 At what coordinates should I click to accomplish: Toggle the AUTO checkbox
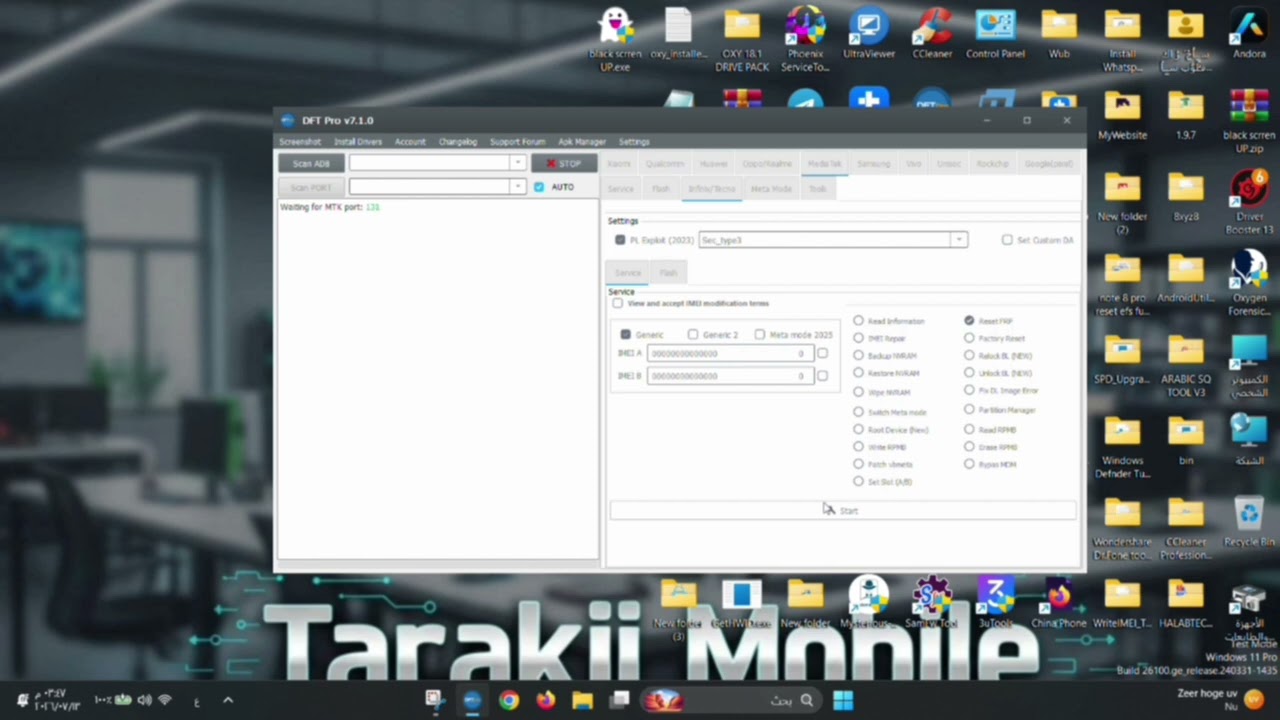(x=539, y=187)
